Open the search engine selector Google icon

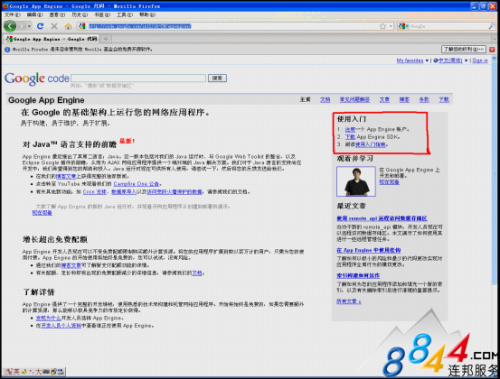403,26
